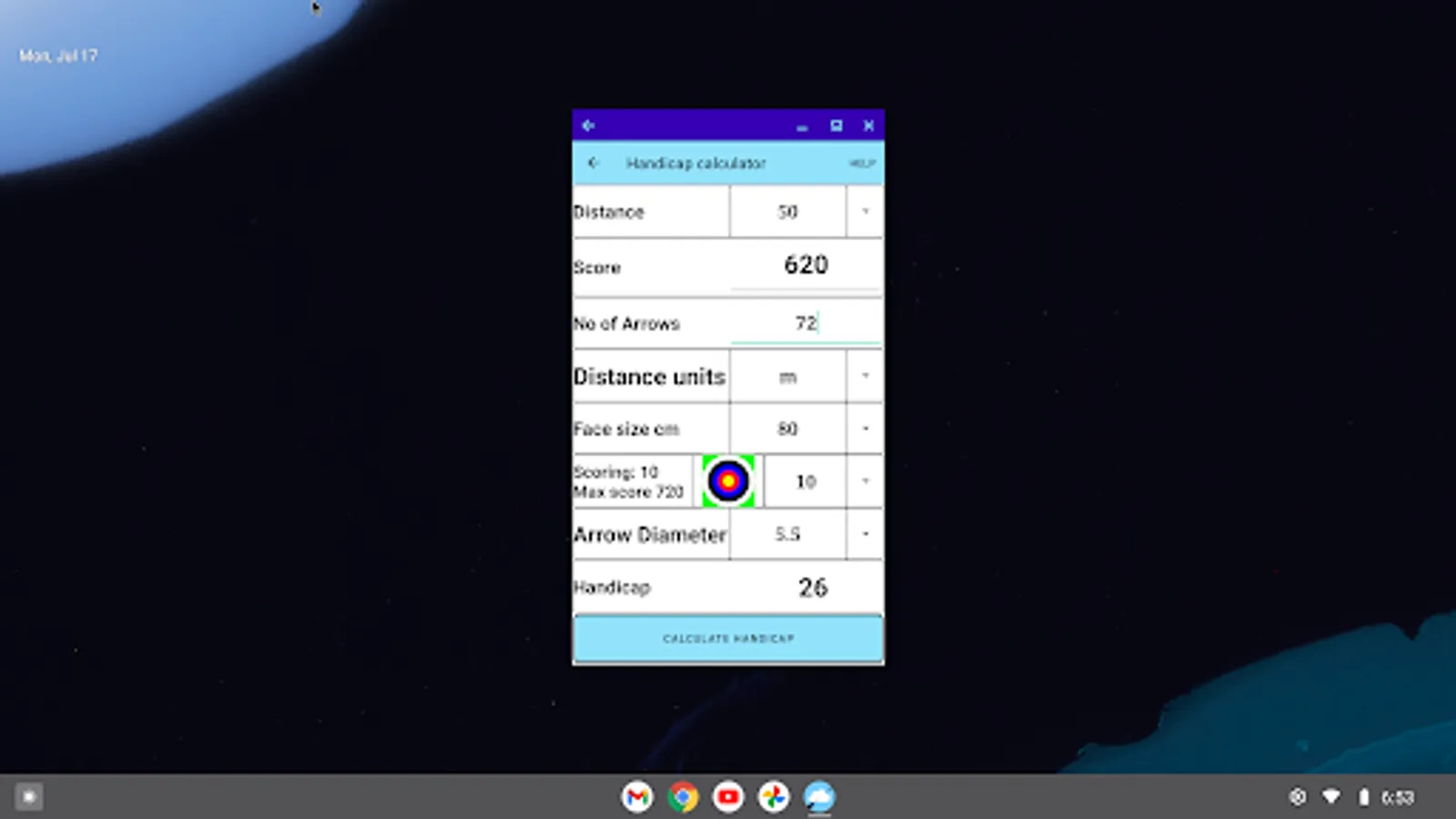Select the face size value 80
Image resolution: width=1456 pixels, height=819 pixels.
pyautogui.click(x=788, y=429)
